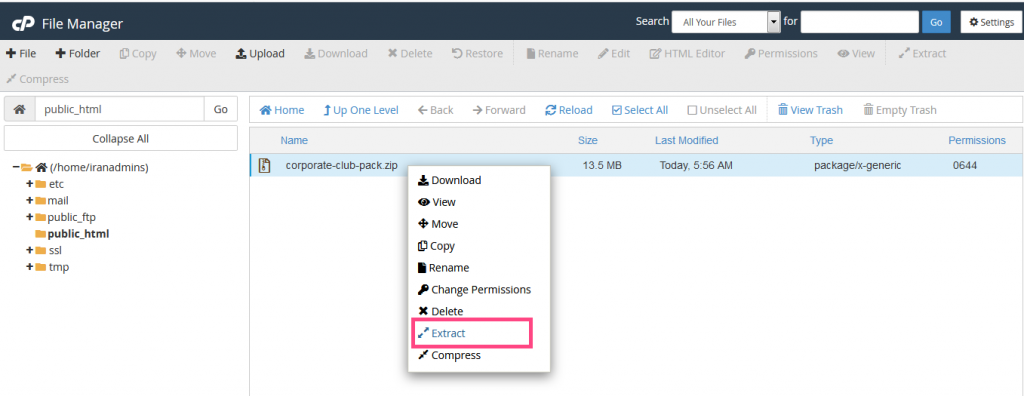
Task: Click the Move toolbar button
Action: (196, 54)
